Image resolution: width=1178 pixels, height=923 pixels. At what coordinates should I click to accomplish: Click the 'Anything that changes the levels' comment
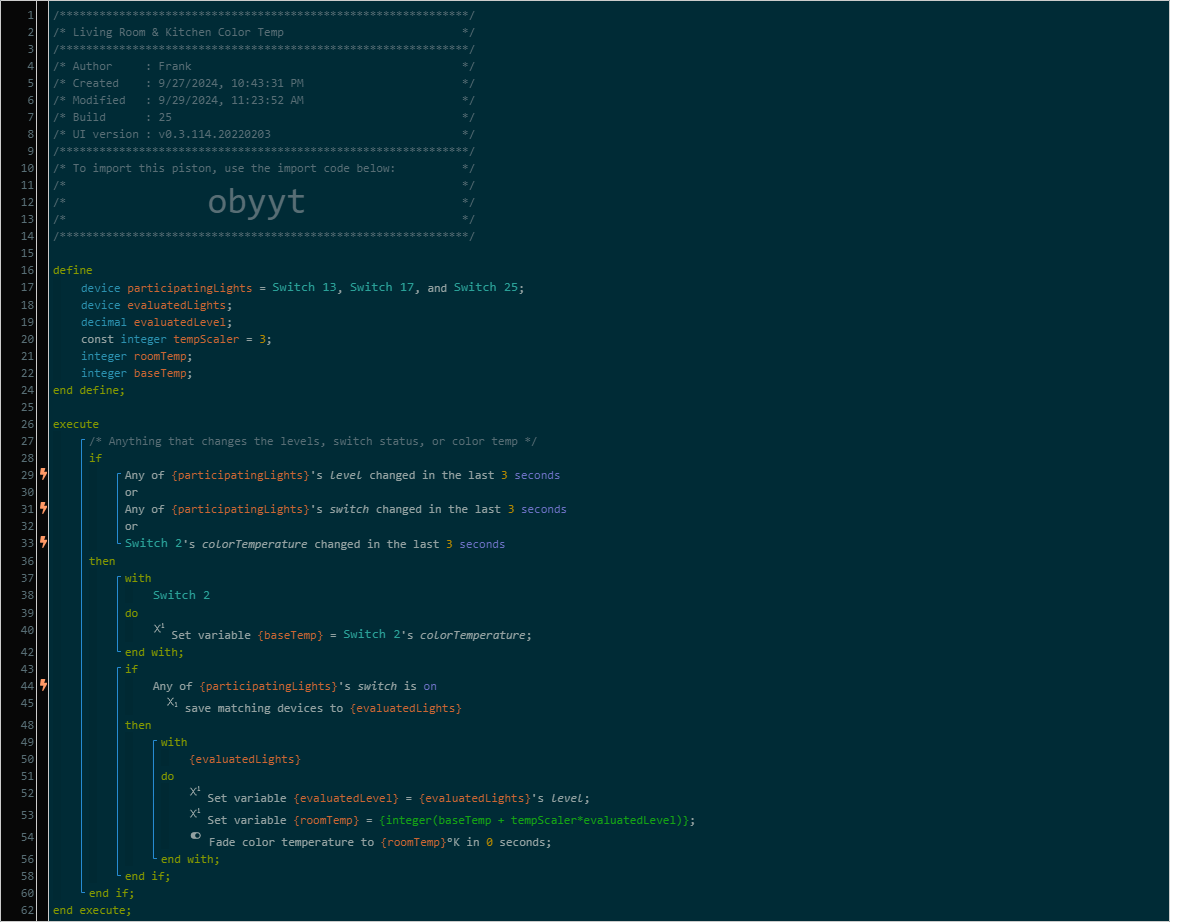(313, 442)
